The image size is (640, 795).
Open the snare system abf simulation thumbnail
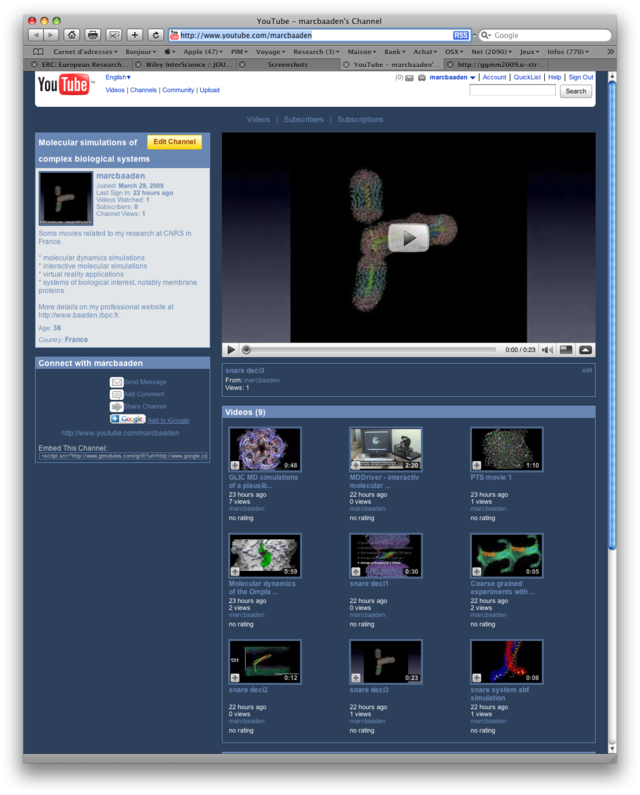pyautogui.click(x=507, y=662)
